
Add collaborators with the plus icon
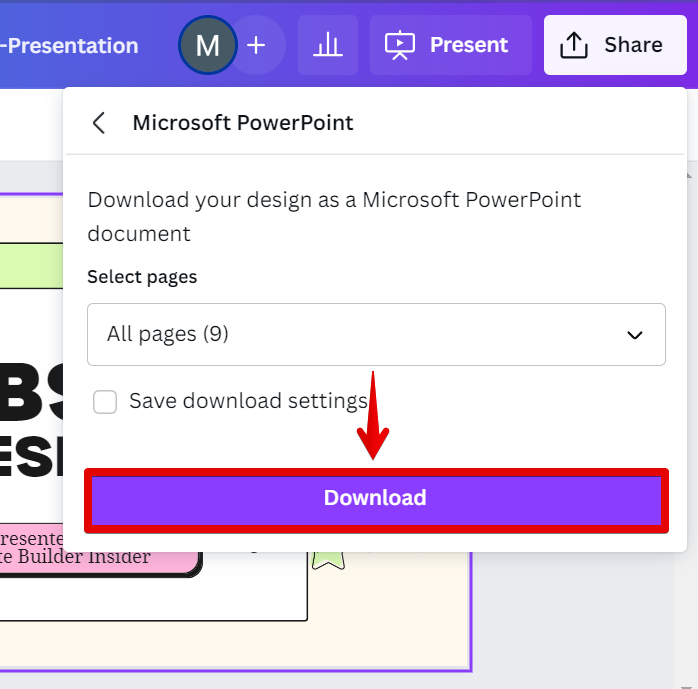pyautogui.click(x=257, y=45)
